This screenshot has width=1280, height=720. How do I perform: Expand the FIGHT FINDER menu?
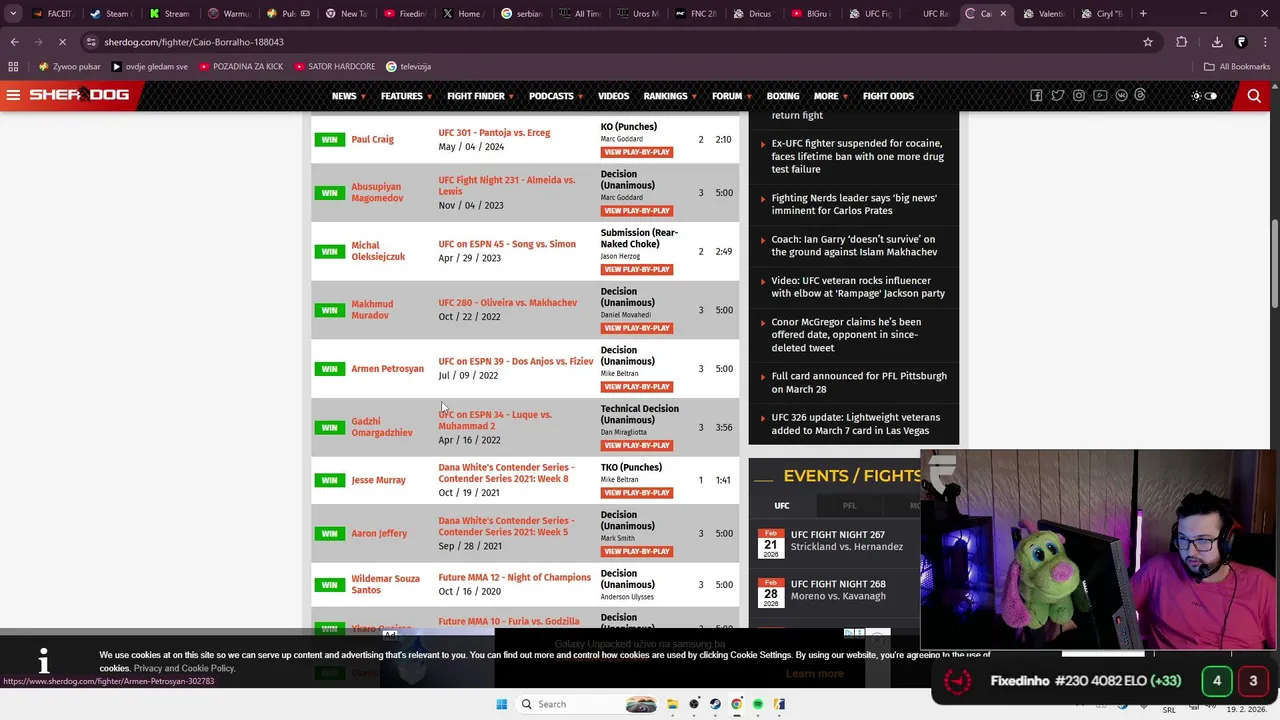(480, 96)
